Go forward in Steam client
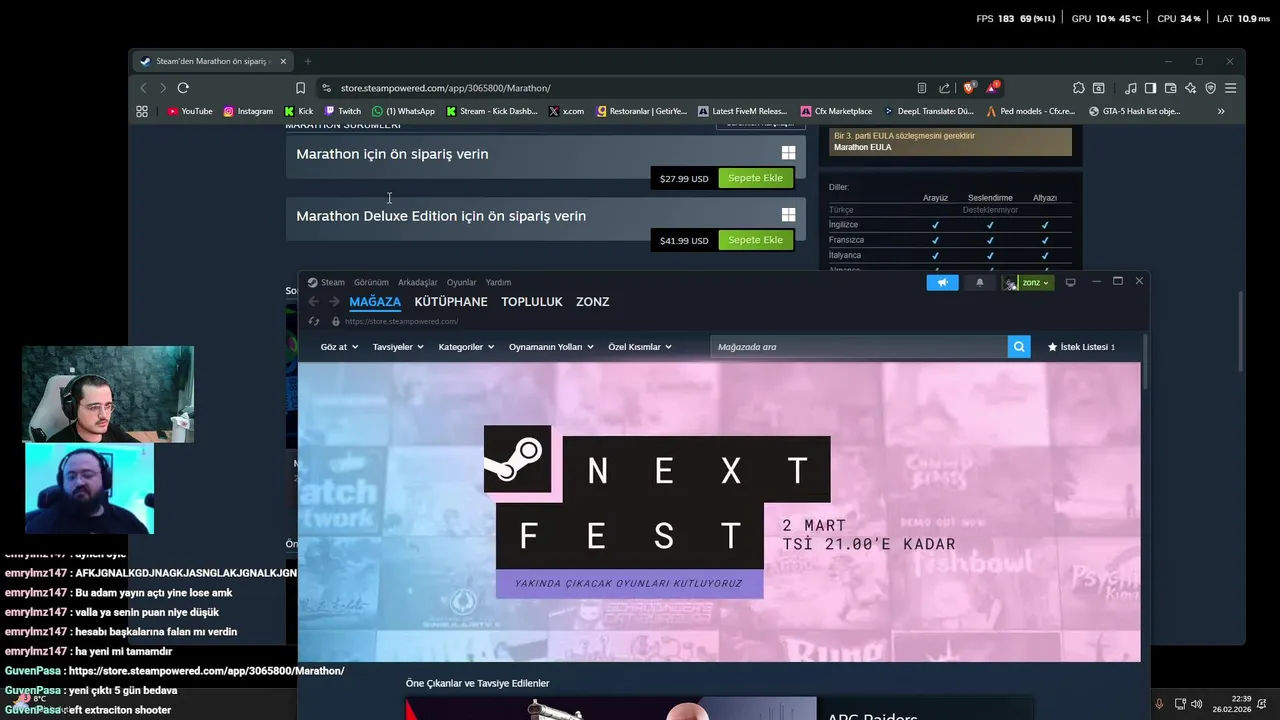Image resolution: width=1280 pixels, height=720 pixels. click(334, 301)
